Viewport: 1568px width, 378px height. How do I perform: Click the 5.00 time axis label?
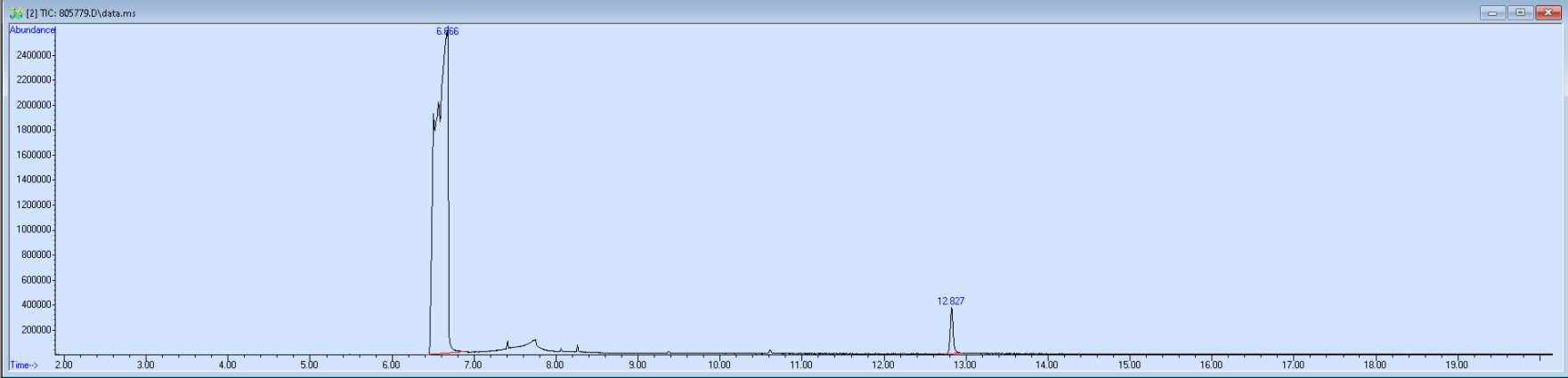(310, 365)
